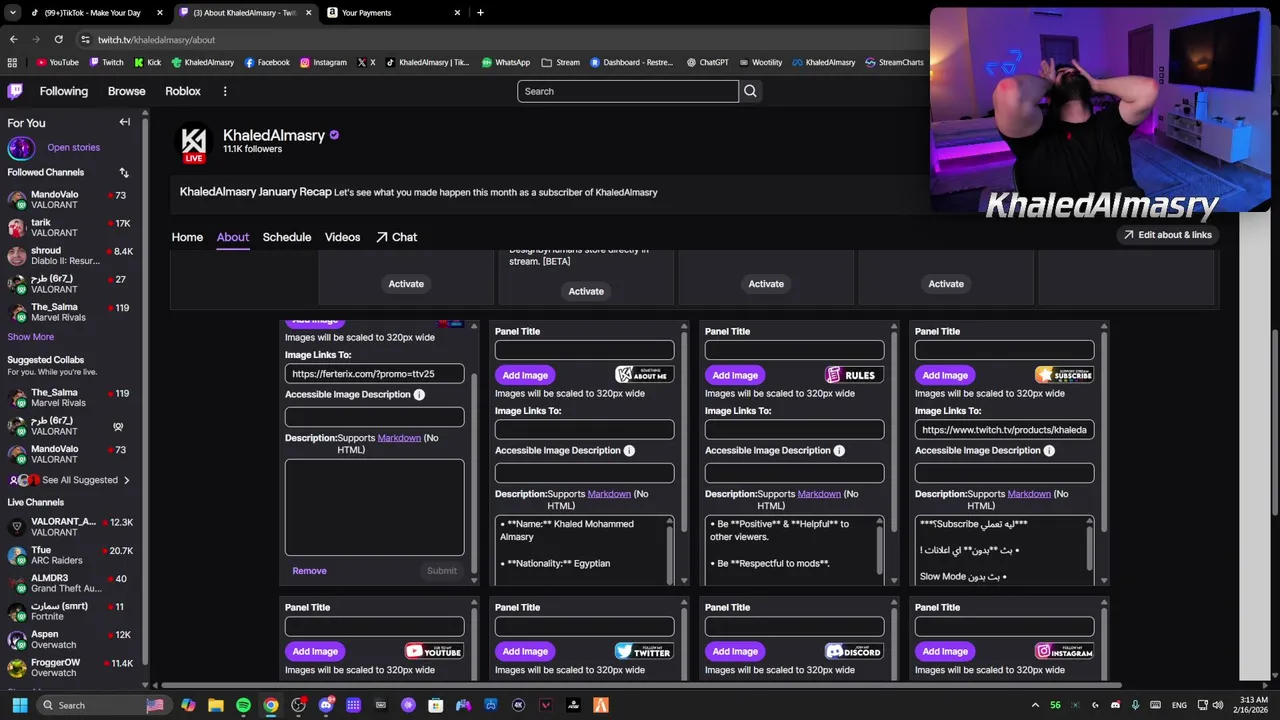This screenshot has width=1280, height=720.
Task: Click the info icon in the ferterix link panel
Action: click(419, 395)
